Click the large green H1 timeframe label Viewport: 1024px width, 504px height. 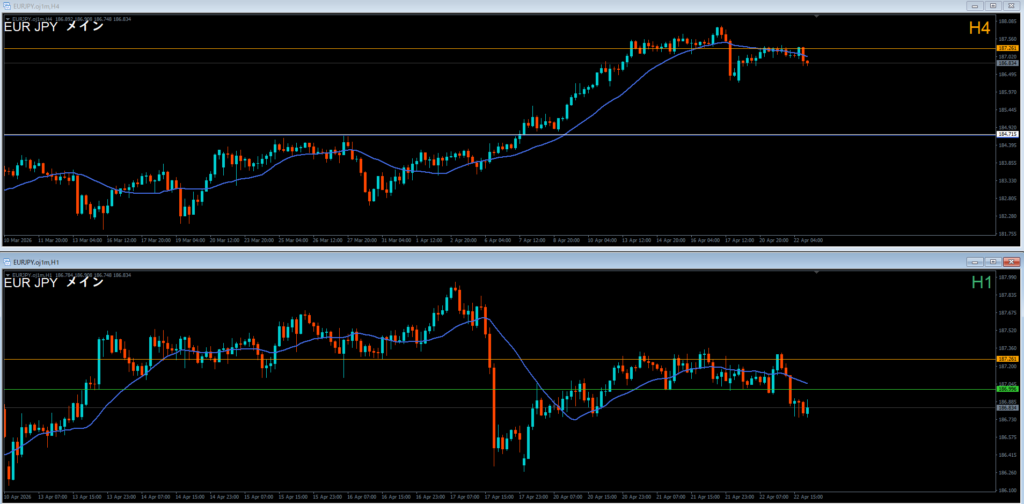pyautogui.click(x=981, y=283)
